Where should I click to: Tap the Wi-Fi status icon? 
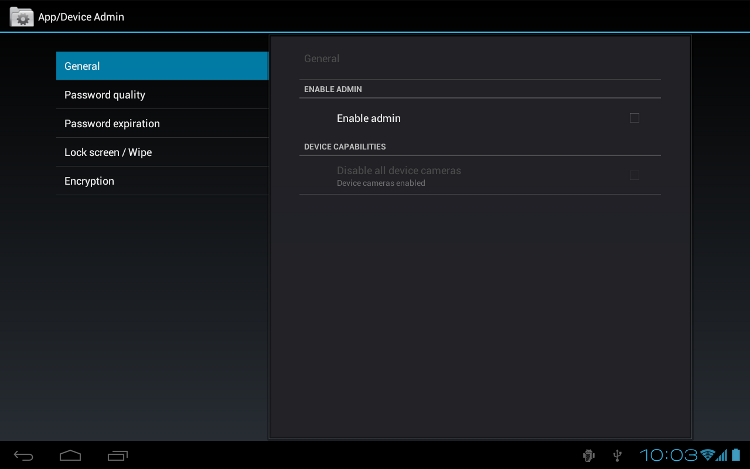pyautogui.click(x=707, y=455)
